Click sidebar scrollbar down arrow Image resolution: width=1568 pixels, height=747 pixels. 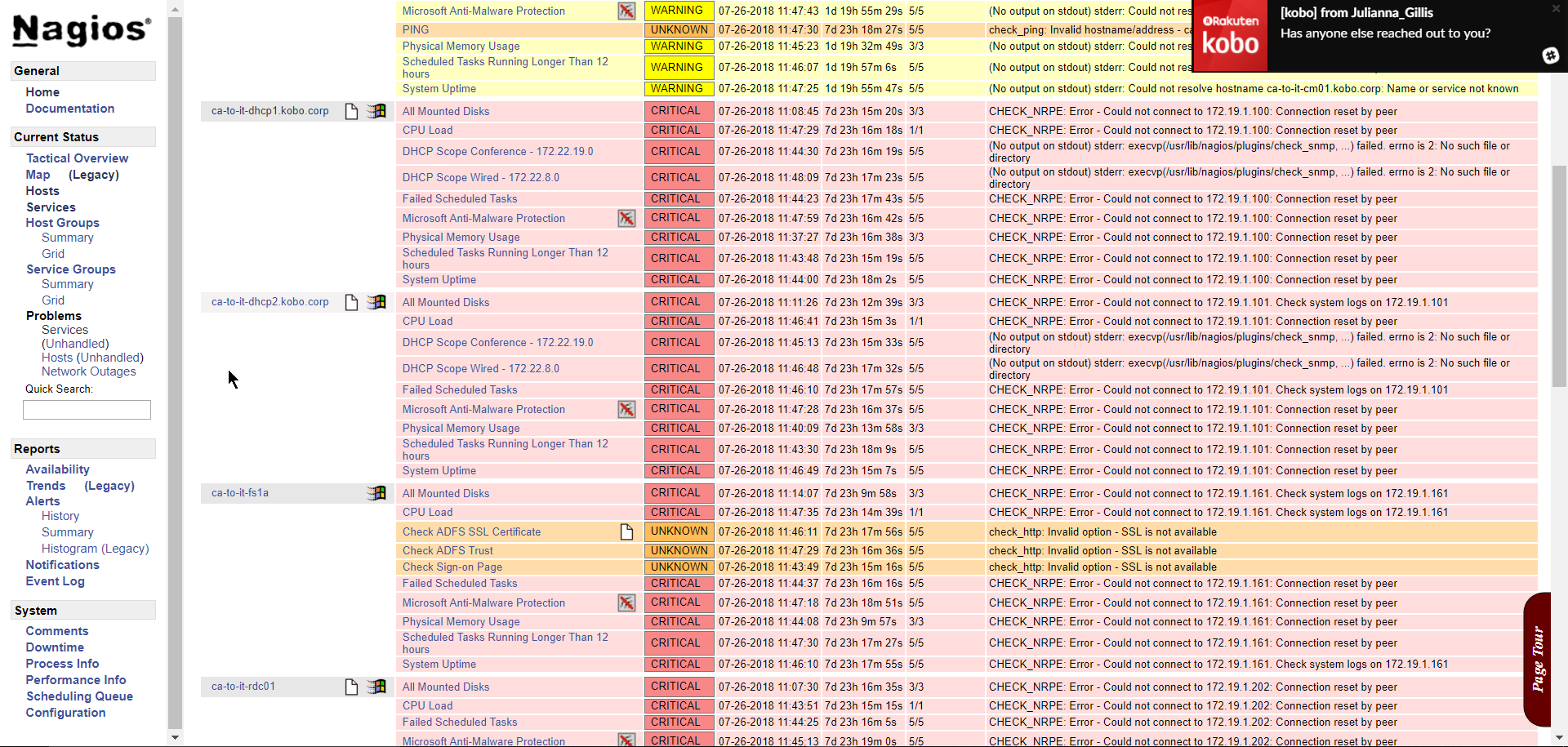pyautogui.click(x=175, y=737)
